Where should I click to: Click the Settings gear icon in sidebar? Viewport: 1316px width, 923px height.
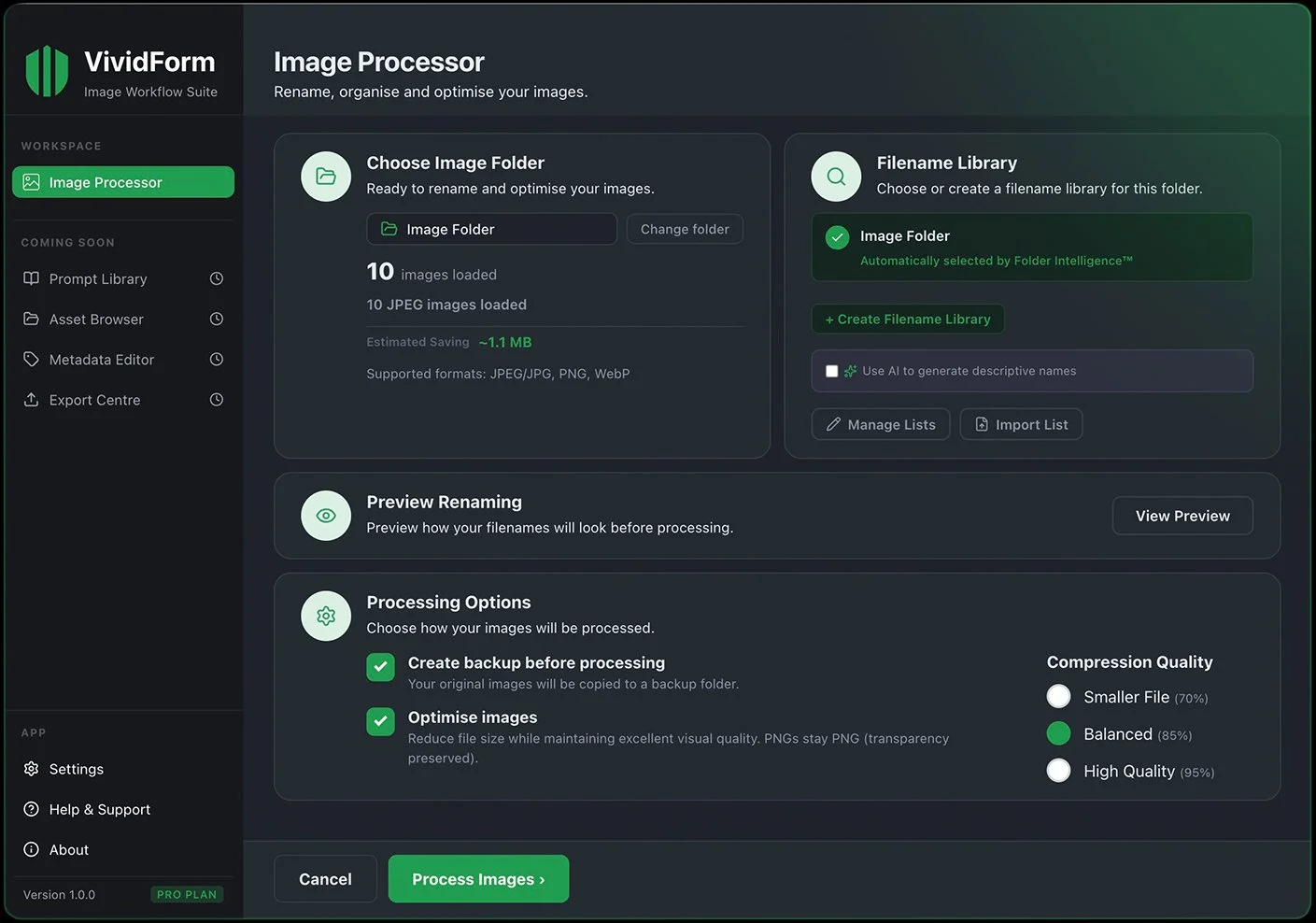pos(31,769)
